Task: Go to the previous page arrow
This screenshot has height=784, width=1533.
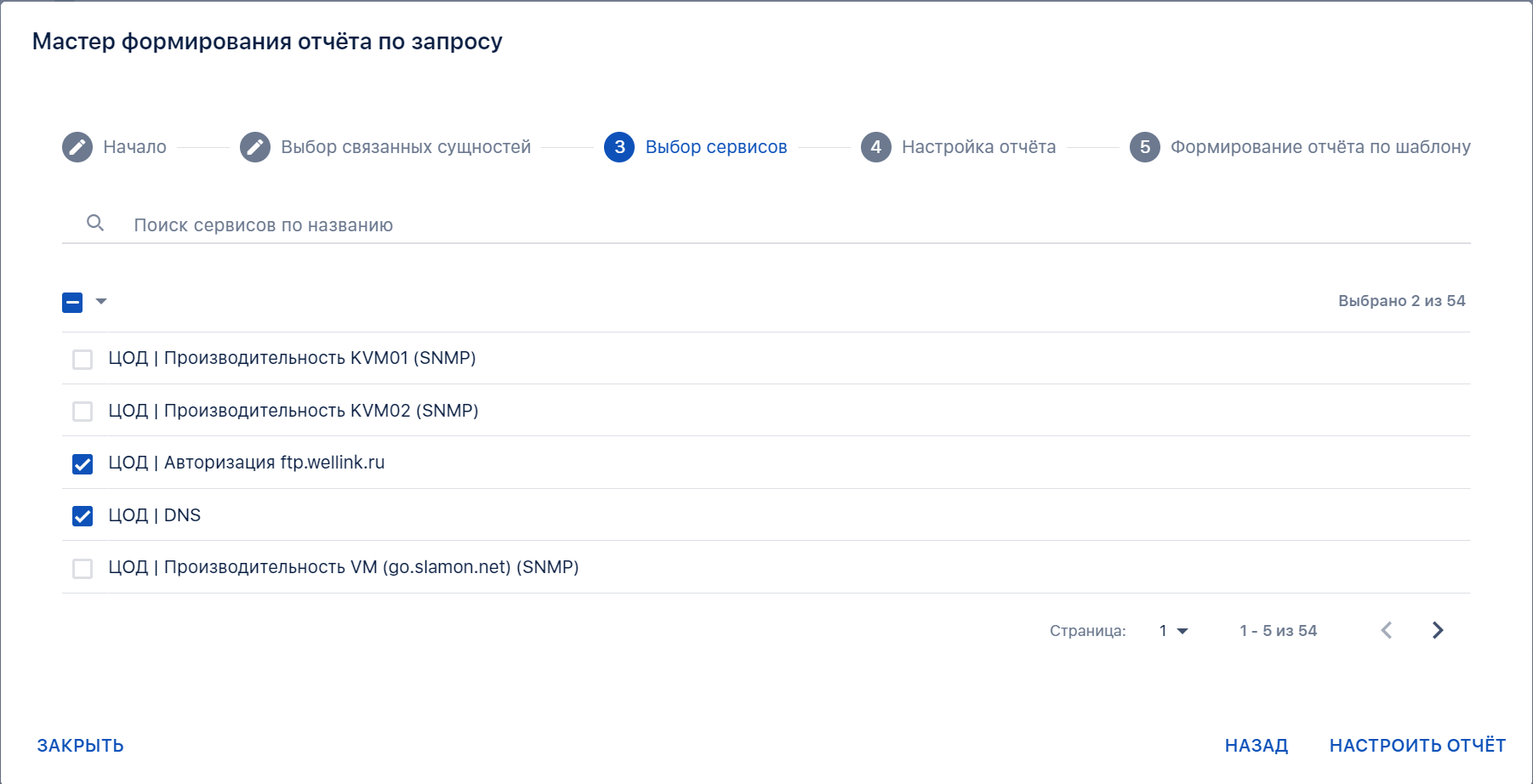Action: tap(1387, 630)
